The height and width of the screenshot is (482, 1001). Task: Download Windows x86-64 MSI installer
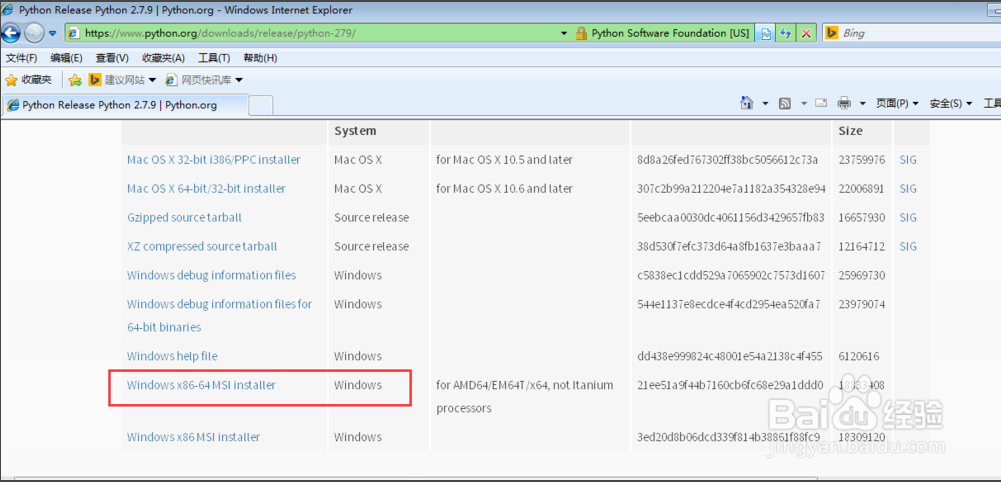(x=201, y=385)
